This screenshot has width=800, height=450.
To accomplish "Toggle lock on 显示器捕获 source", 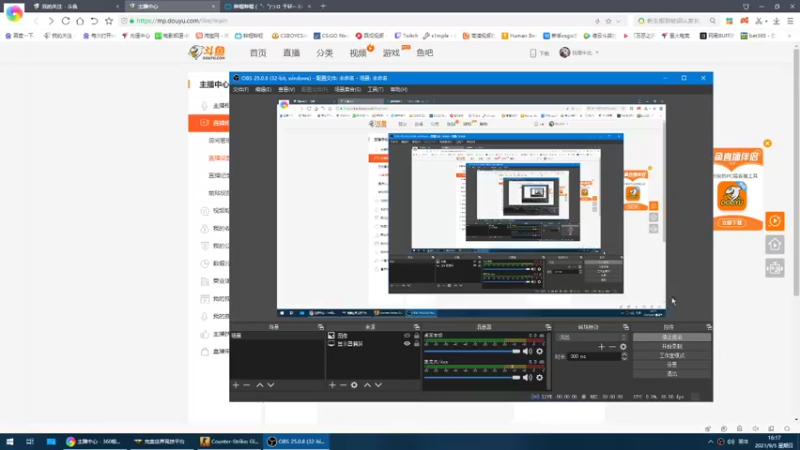I will point(416,344).
